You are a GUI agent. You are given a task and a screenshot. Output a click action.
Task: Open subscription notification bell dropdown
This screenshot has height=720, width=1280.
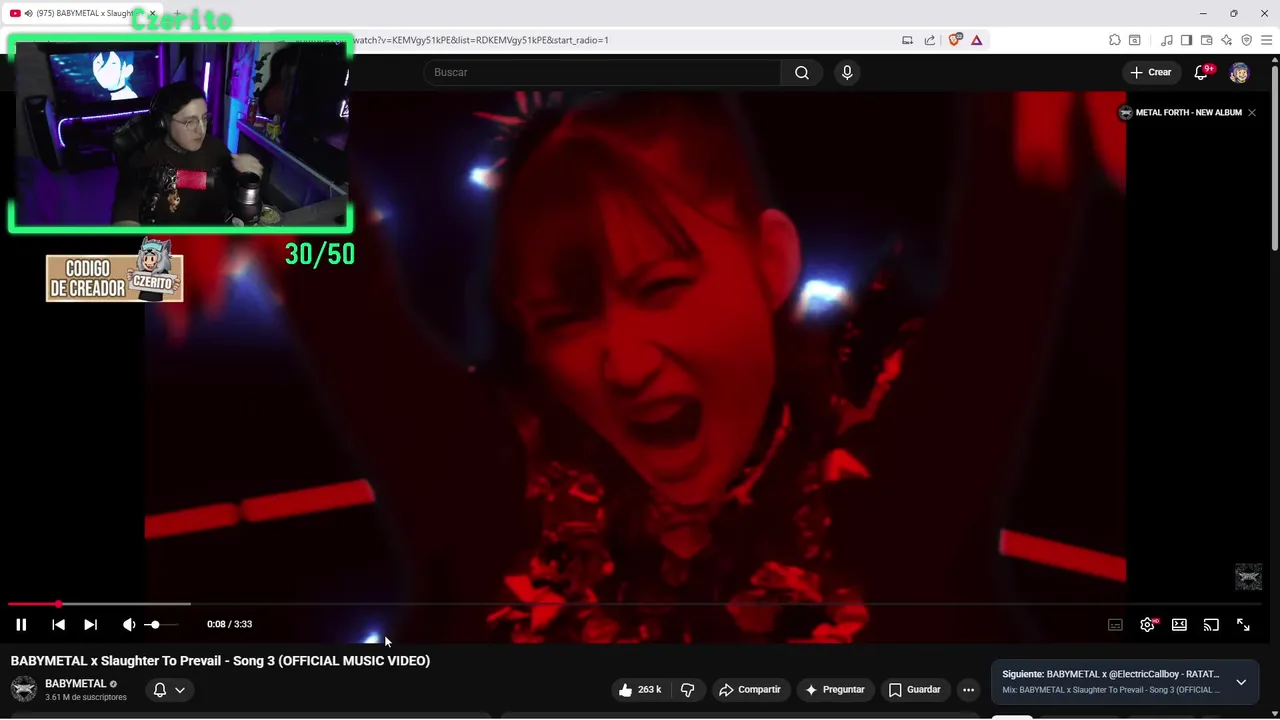169,689
